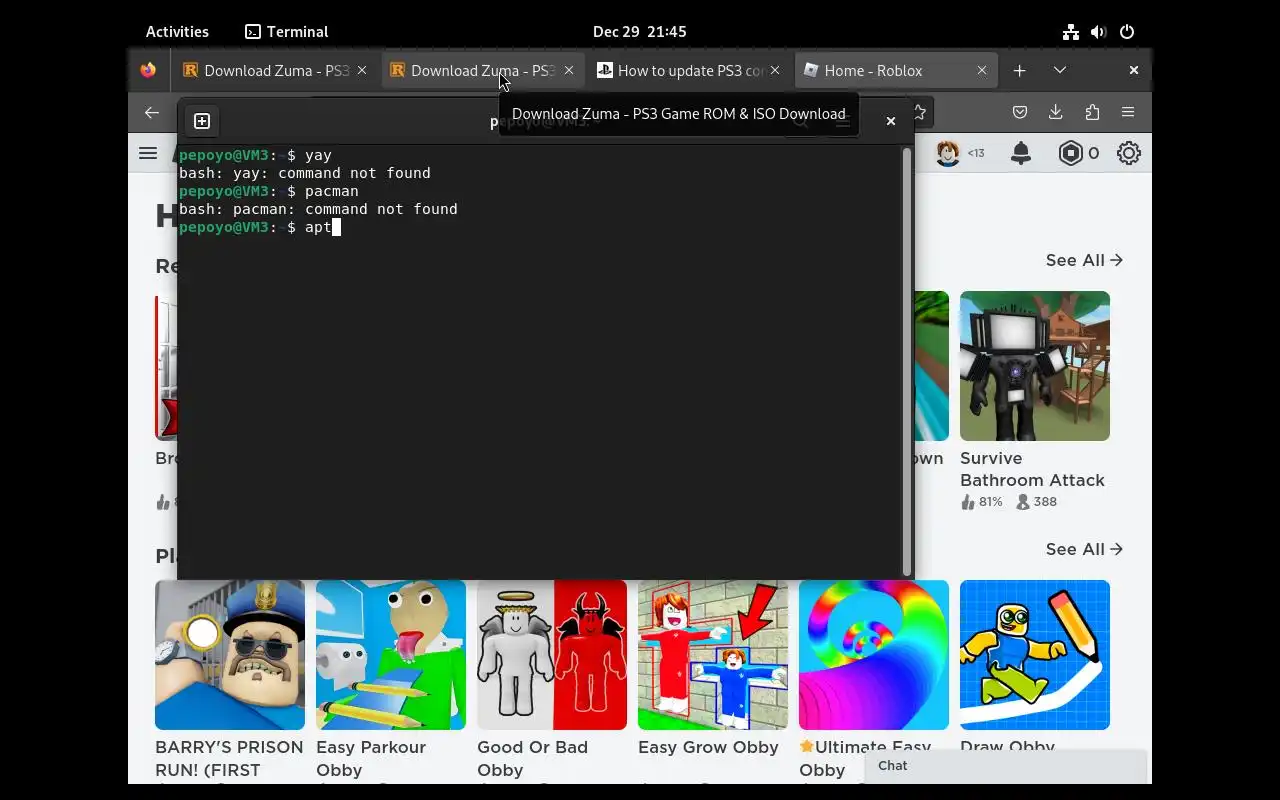This screenshot has width=1280, height=800.
Task: Open Roblox Chat panel
Action: pyautogui.click(x=1005, y=766)
